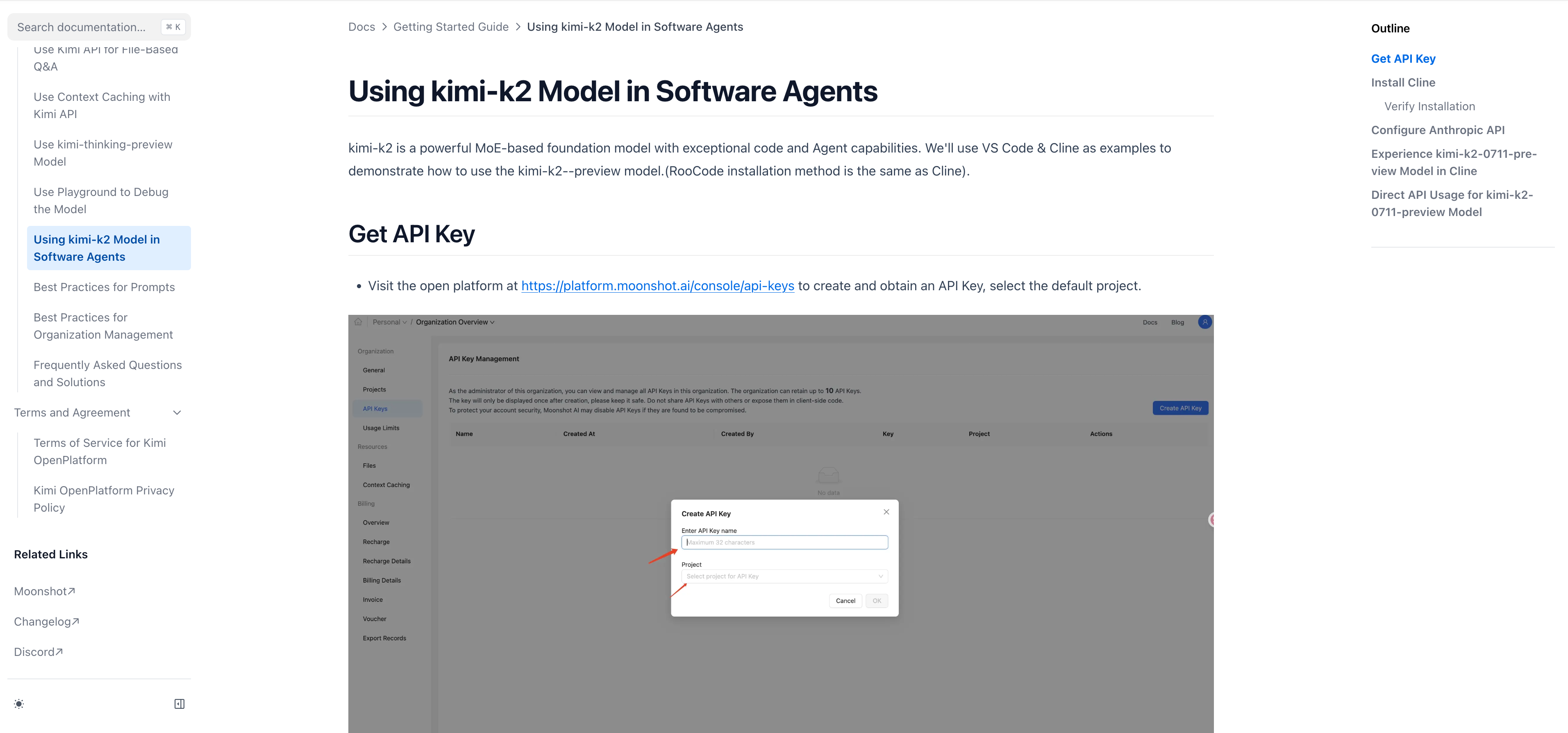Open the platform.moonshot.ai api-keys link
This screenshot has height=733, width=1568.
click(657, 286)
